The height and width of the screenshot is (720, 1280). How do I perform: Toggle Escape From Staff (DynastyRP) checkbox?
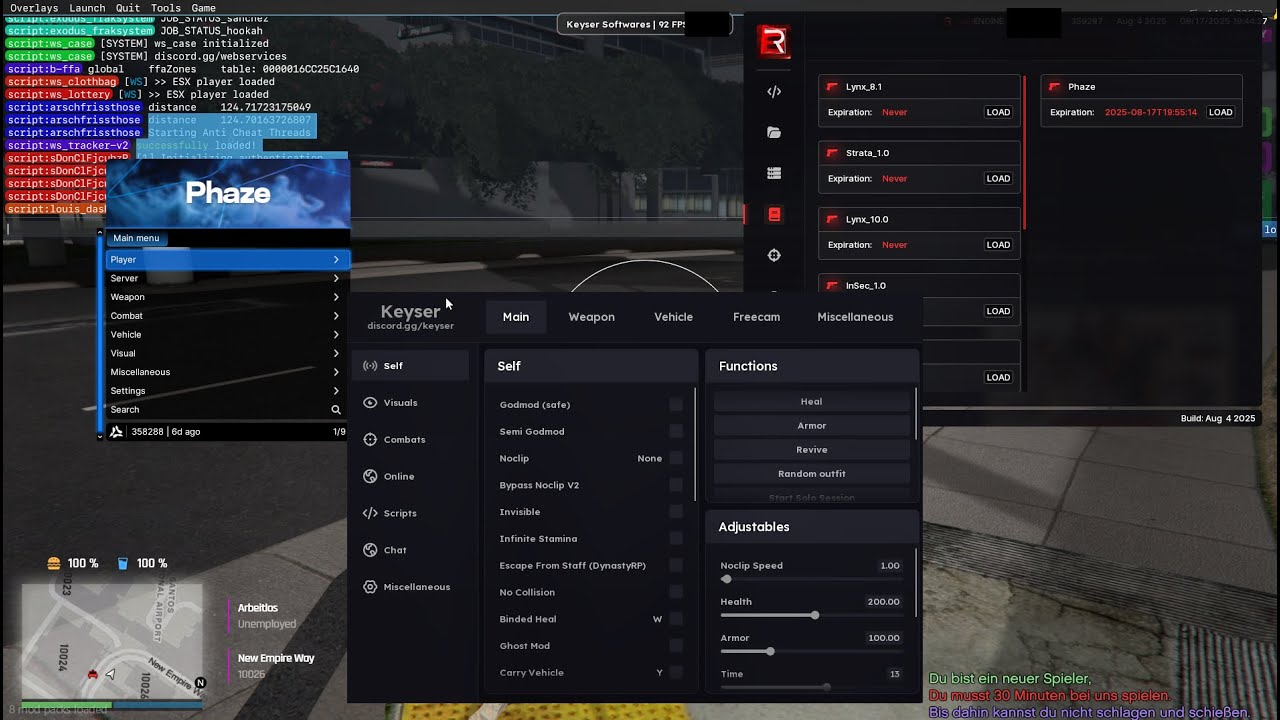point(676,566)
